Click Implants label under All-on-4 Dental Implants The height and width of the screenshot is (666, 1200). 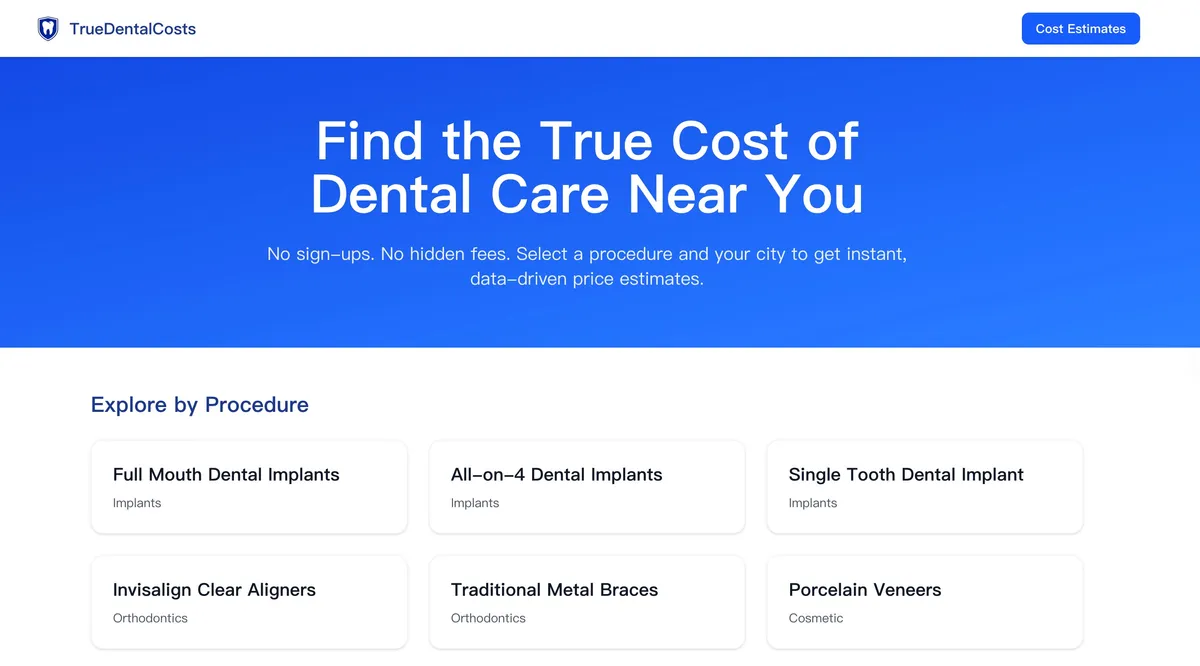[475, 503]
